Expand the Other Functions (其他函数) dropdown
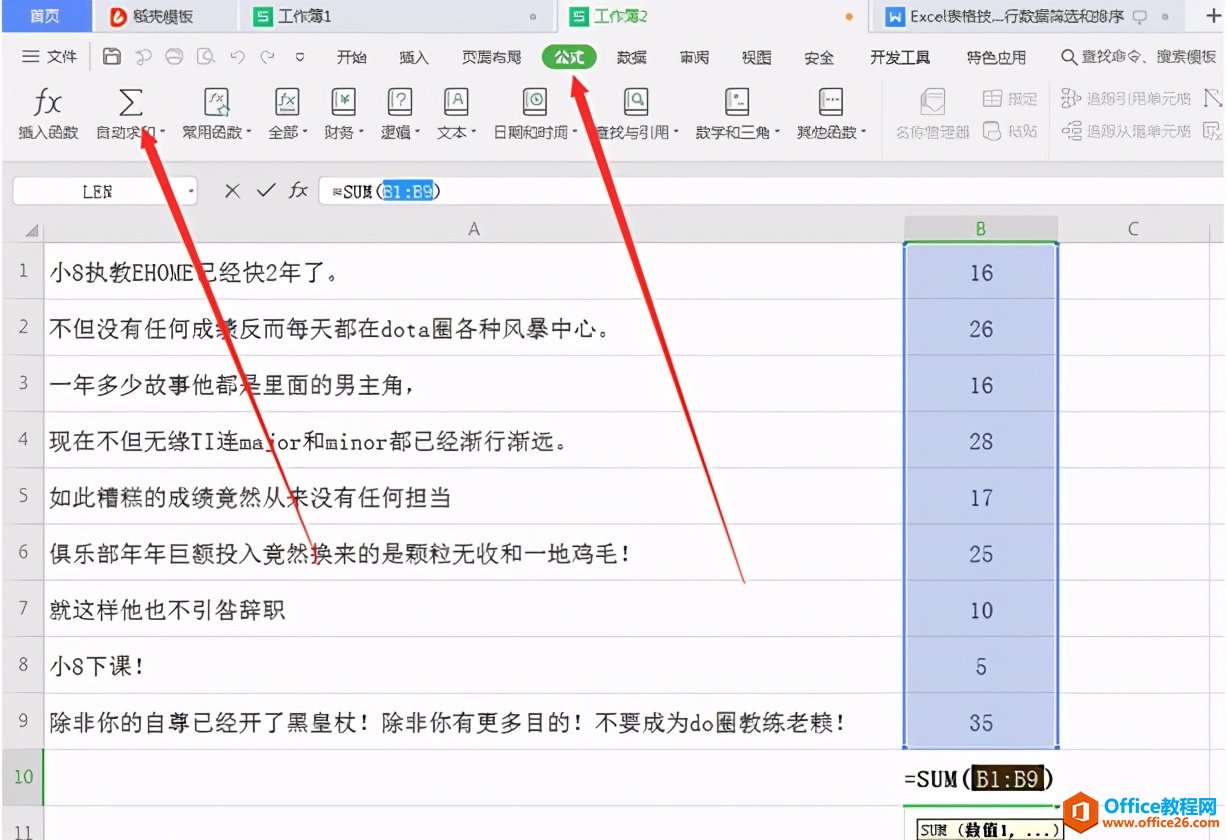The image size is (1226, 840). pos(863,132)
